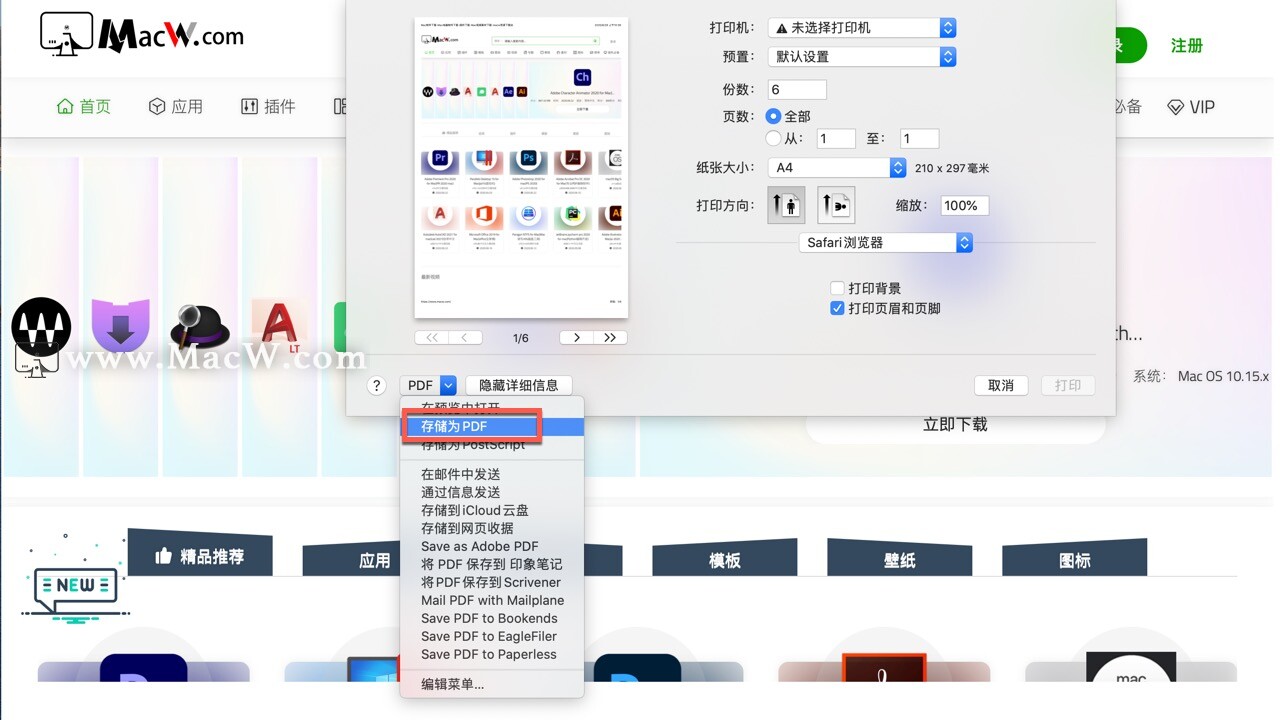This screenshot has width=1280, height=720.
Task: Choose 存储为PDF from the menu
Action: coord(492,427)
